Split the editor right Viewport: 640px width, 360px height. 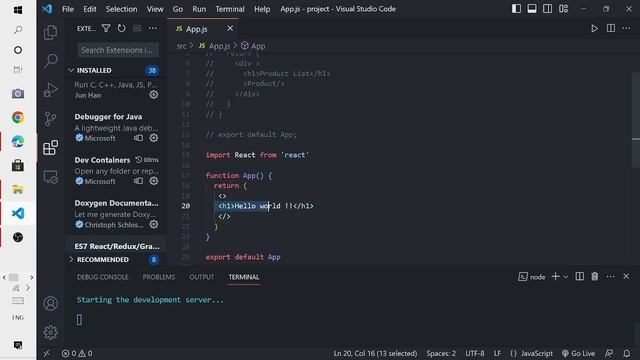pyautogui.click(x=611, y=28)
